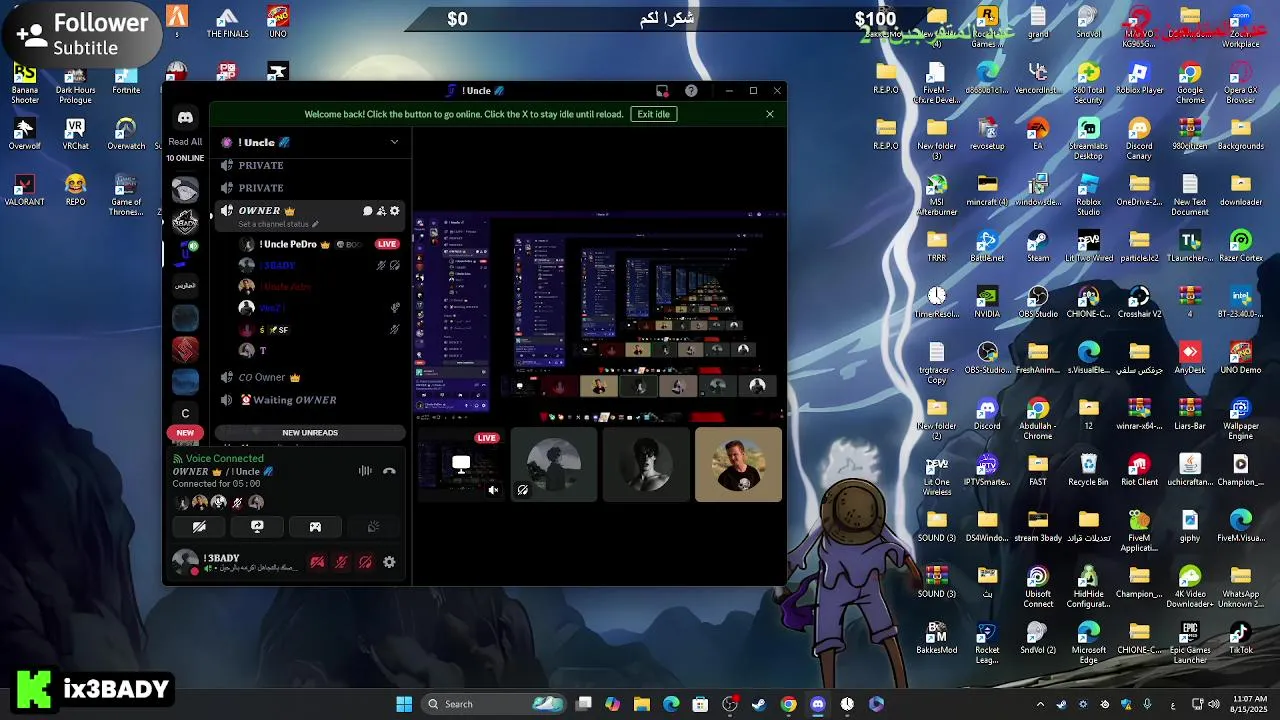Open the Battle.net desktop shortcut

coord(987,246)
